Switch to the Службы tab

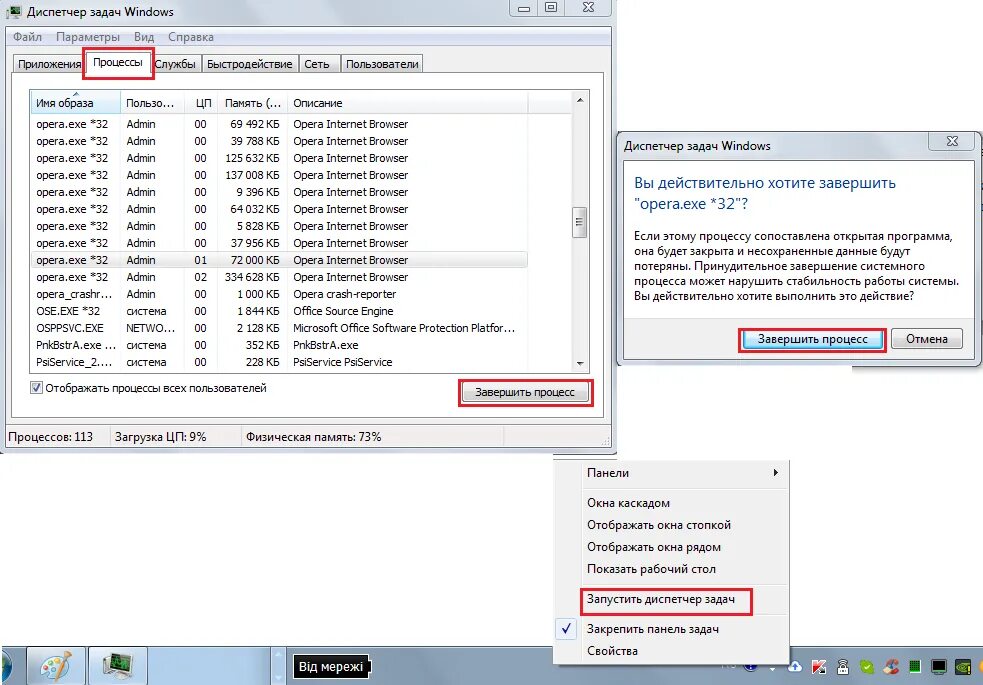175,64
